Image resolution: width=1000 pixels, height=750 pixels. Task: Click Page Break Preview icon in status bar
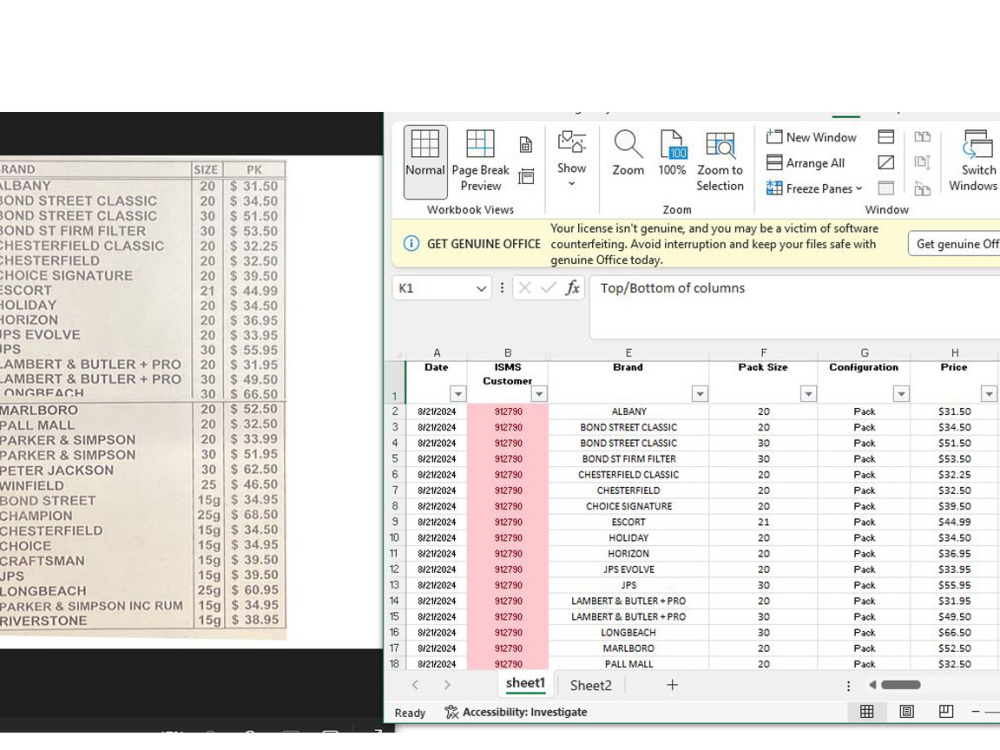click(x=946, y=712)
